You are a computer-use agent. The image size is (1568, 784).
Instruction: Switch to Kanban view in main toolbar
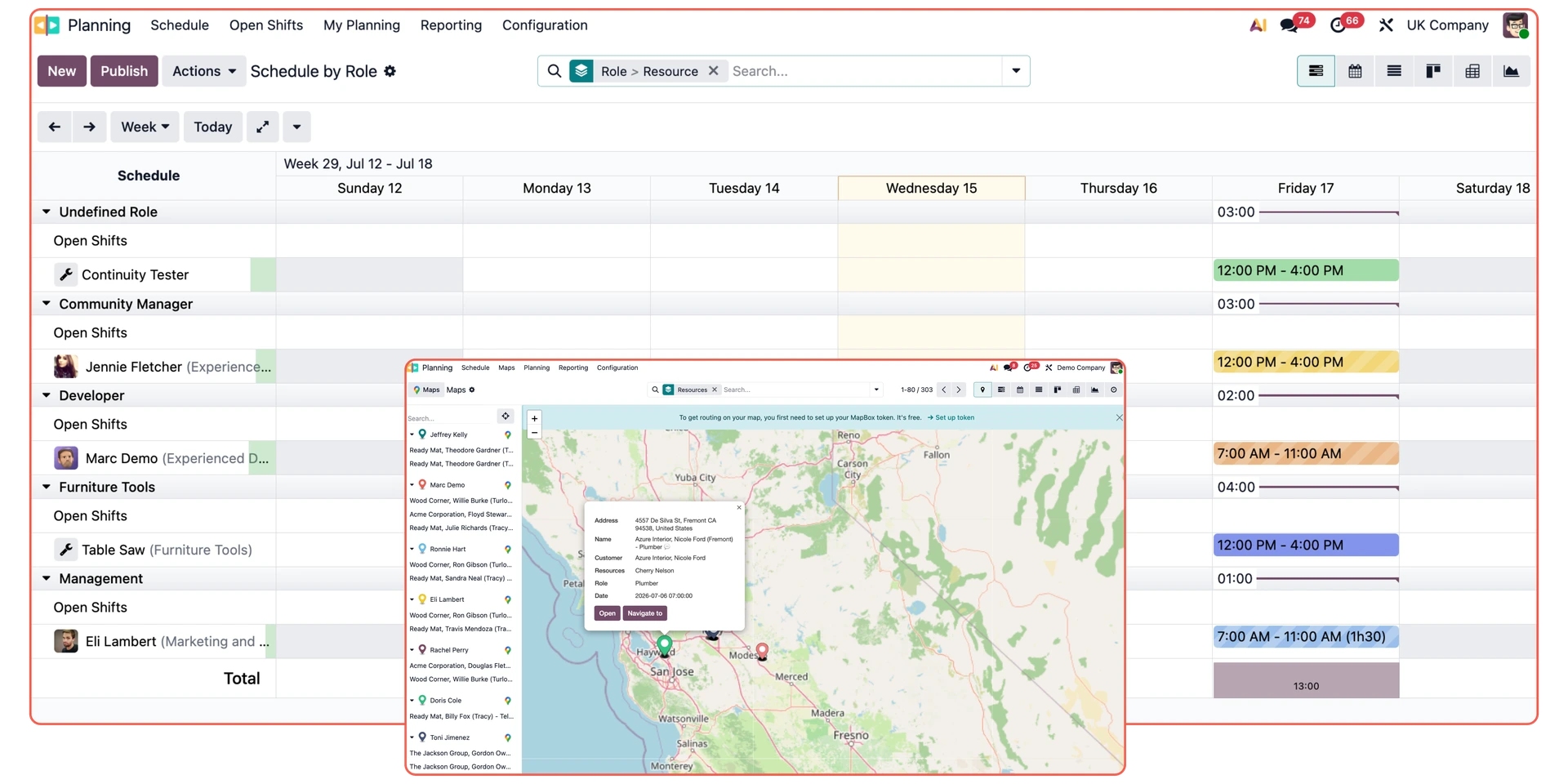click(x=1433, y=71)
